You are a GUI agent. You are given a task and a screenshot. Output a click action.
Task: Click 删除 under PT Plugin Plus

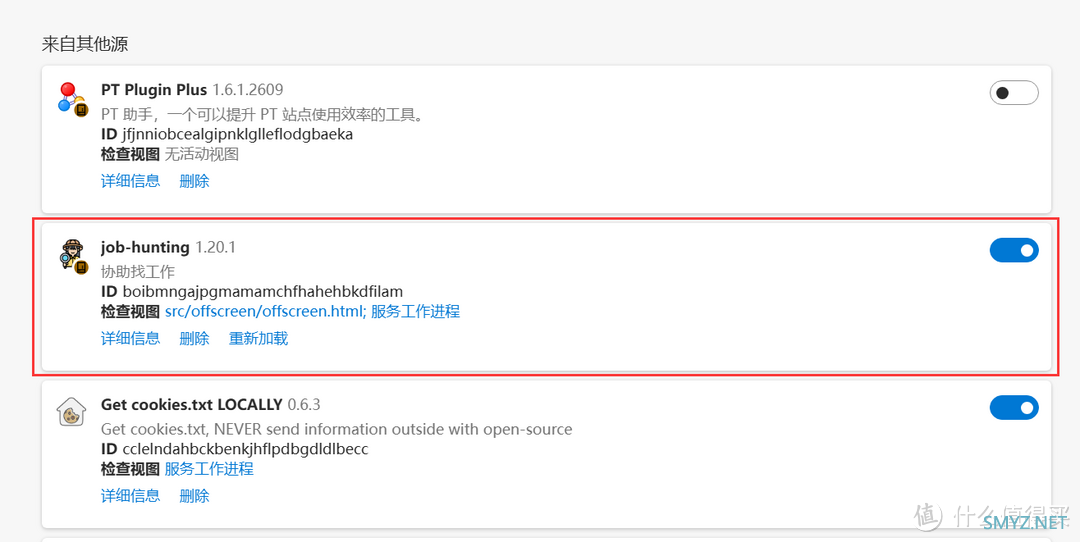(x=194, y=181)
